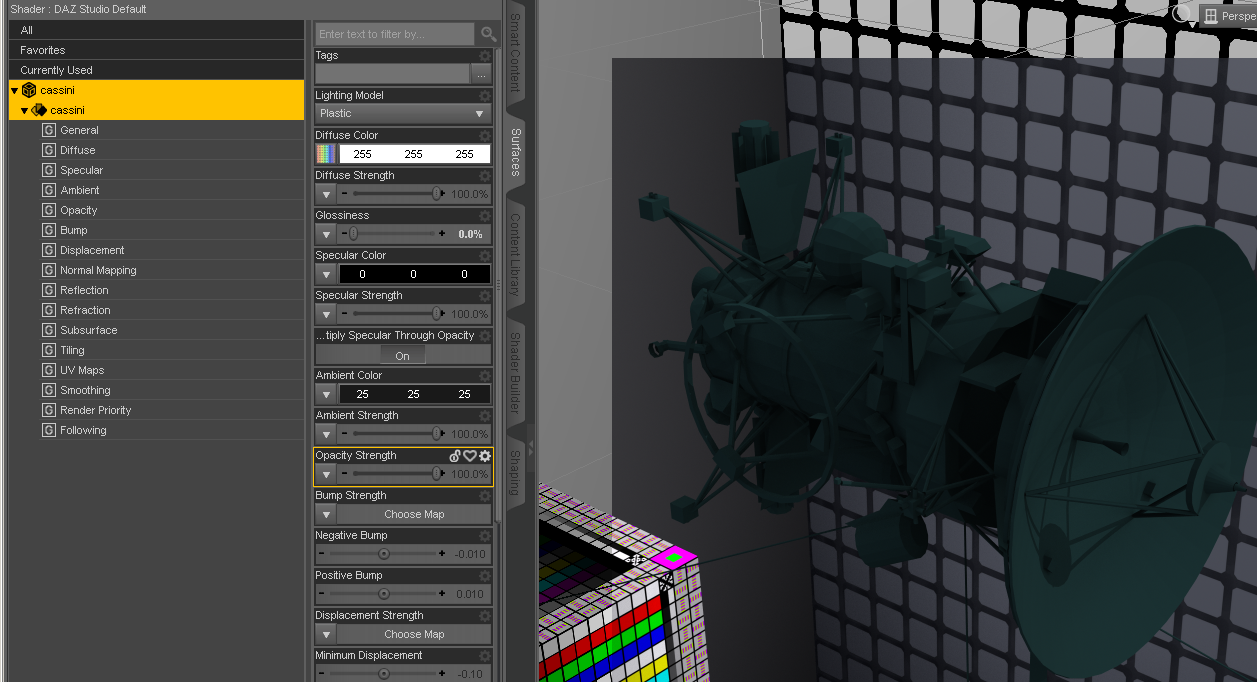This screenshot has height=682, width=1257.
Task: Select the Favorites filter category
Action: pyautogui.click(x=157, y=50)
